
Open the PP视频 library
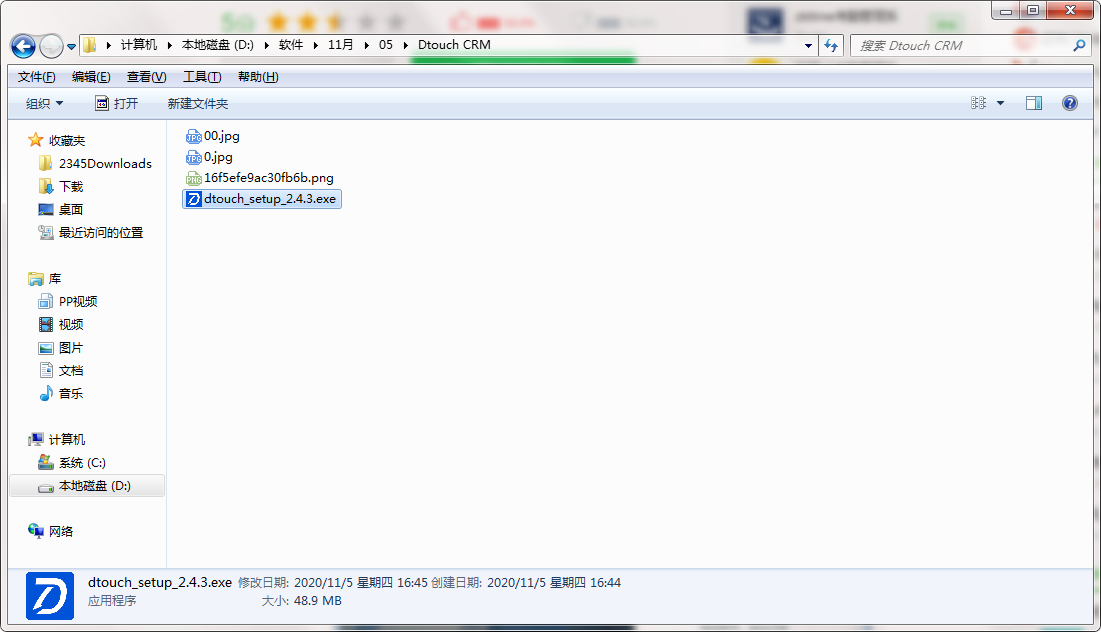point(78,301)
